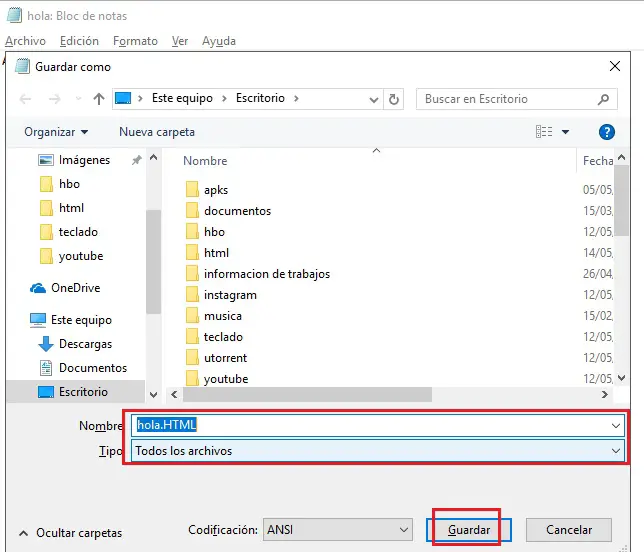Click instagram folder icon
The height and width of the screenshot is (552, 644).
click(x=192, y=295)
